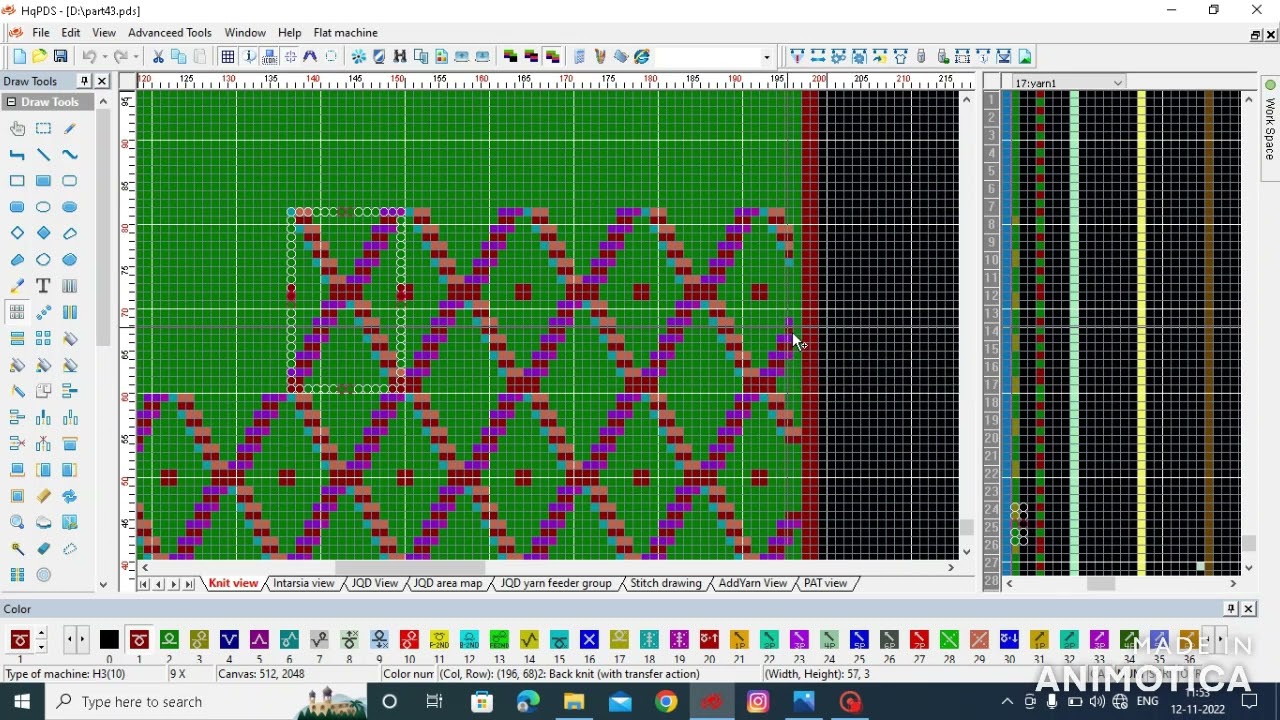
Task: Click the canvas vertical scrollbar down arrow
Action: 966,552
